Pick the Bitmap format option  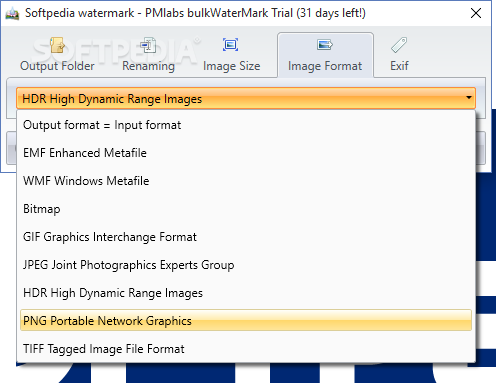point(246,209)
